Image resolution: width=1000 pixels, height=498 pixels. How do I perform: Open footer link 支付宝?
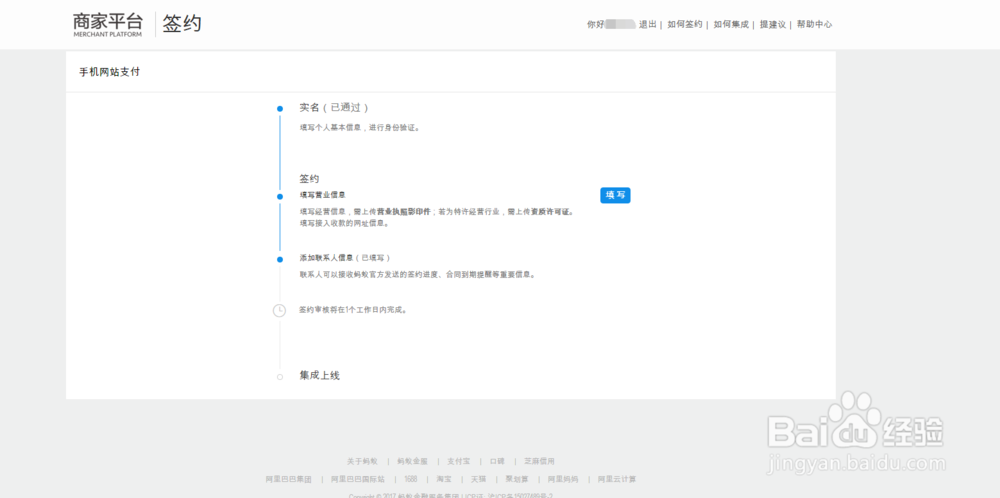[x=458, y=461]
